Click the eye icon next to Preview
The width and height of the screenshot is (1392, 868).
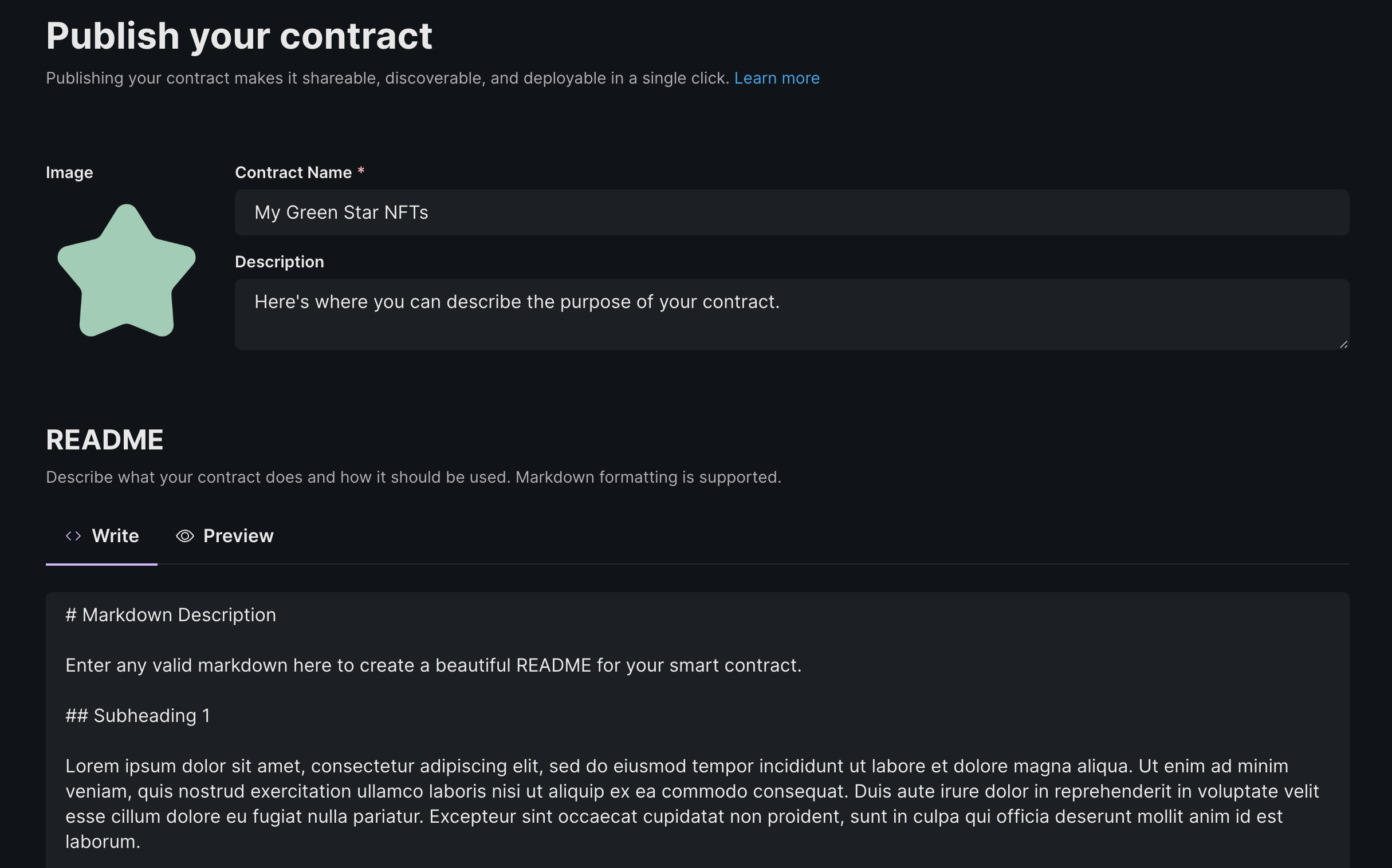(x=185, y=535)
